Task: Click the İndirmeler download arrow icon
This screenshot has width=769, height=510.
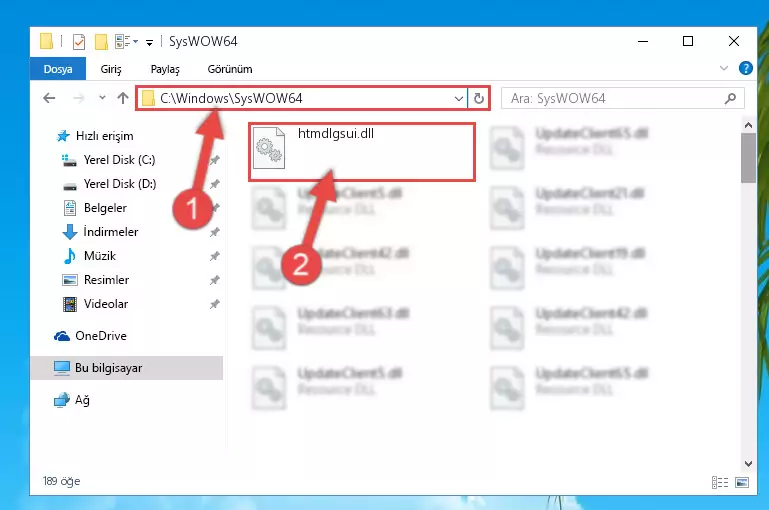Action: pos(70,232)
